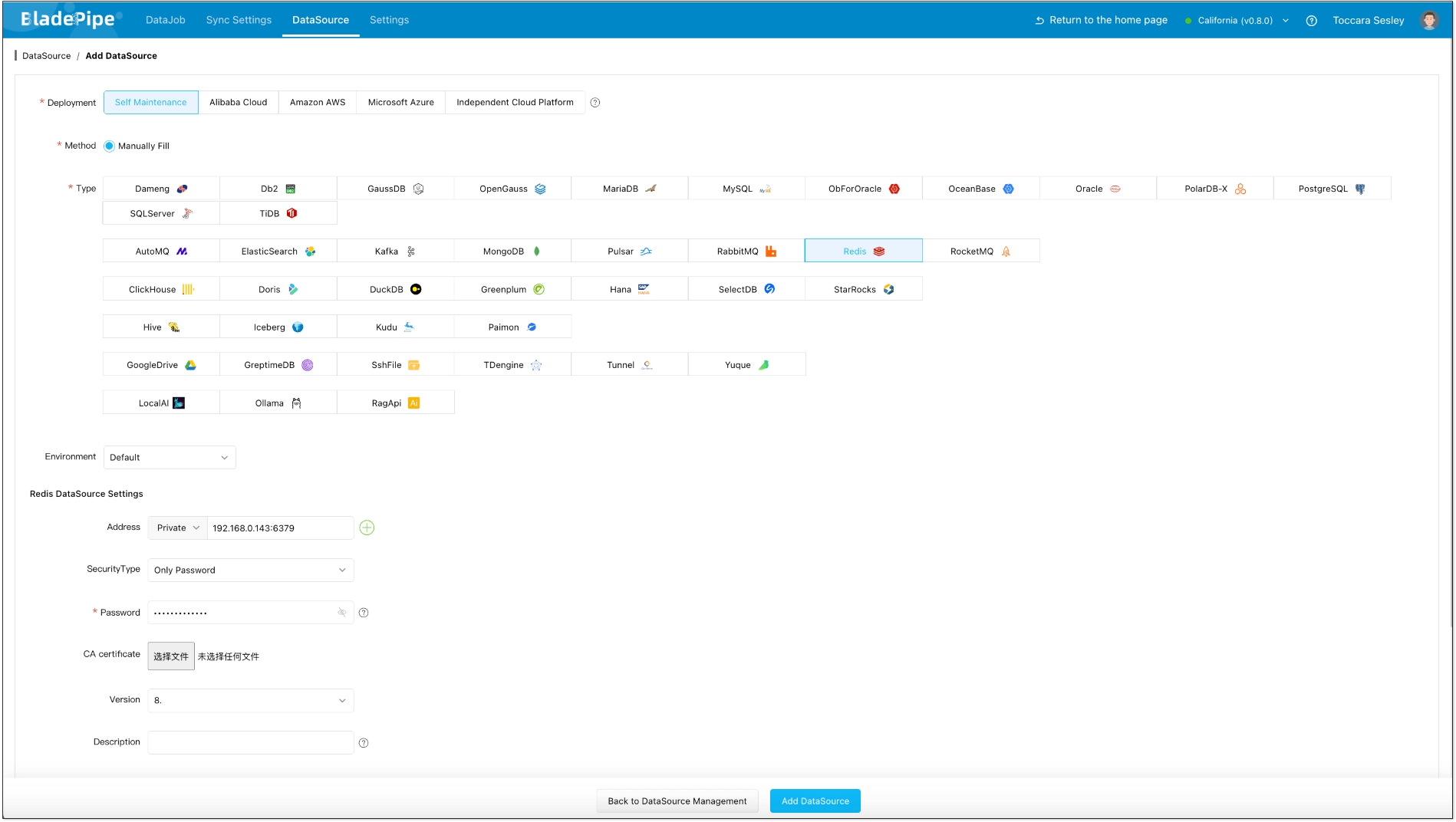Click the help icon beside Deployment options
1456x822 pixels.
pyautogui.click(x=595, y=103)
